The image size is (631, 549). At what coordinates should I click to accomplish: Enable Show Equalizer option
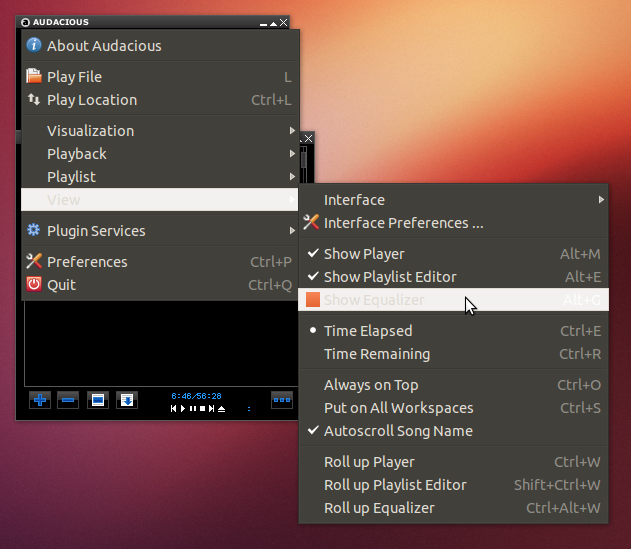pyautogui.click(x=454, y=299)
